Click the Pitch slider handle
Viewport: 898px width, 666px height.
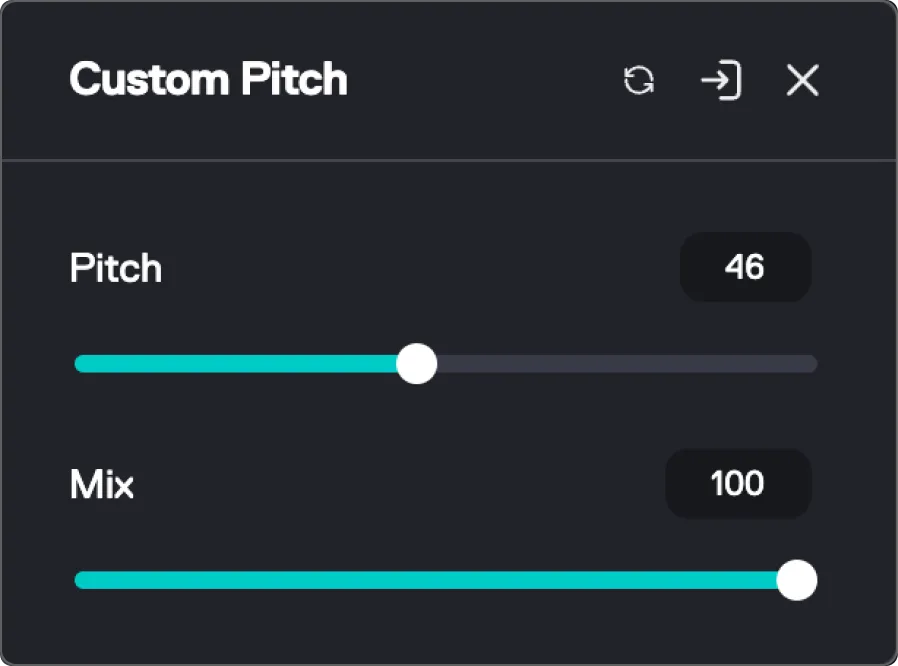coord(417,364)
